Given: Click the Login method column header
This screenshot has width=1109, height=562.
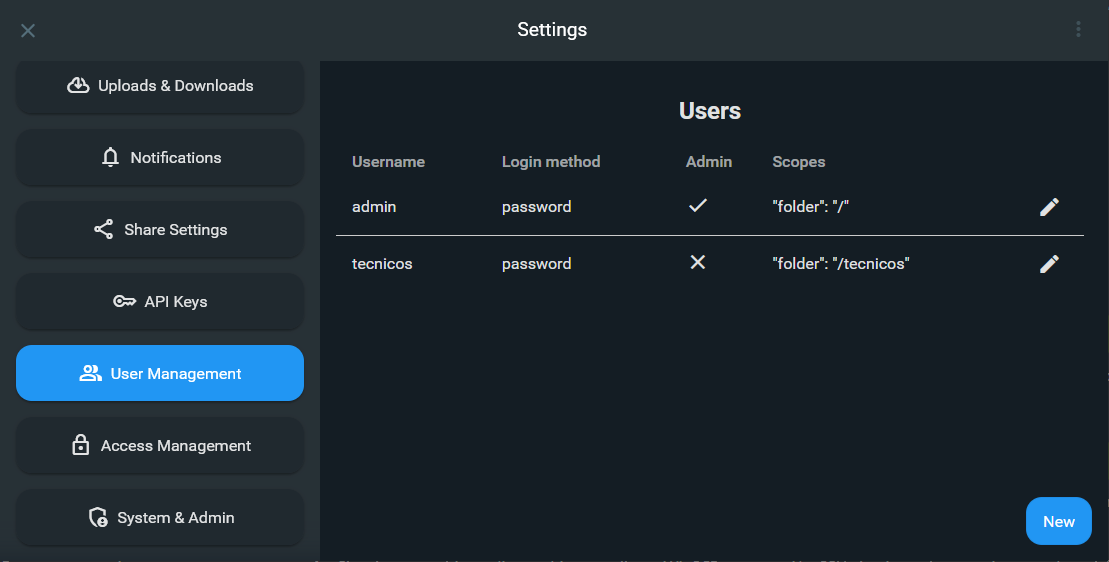Looking at the screenshot, I should (551, 162).
